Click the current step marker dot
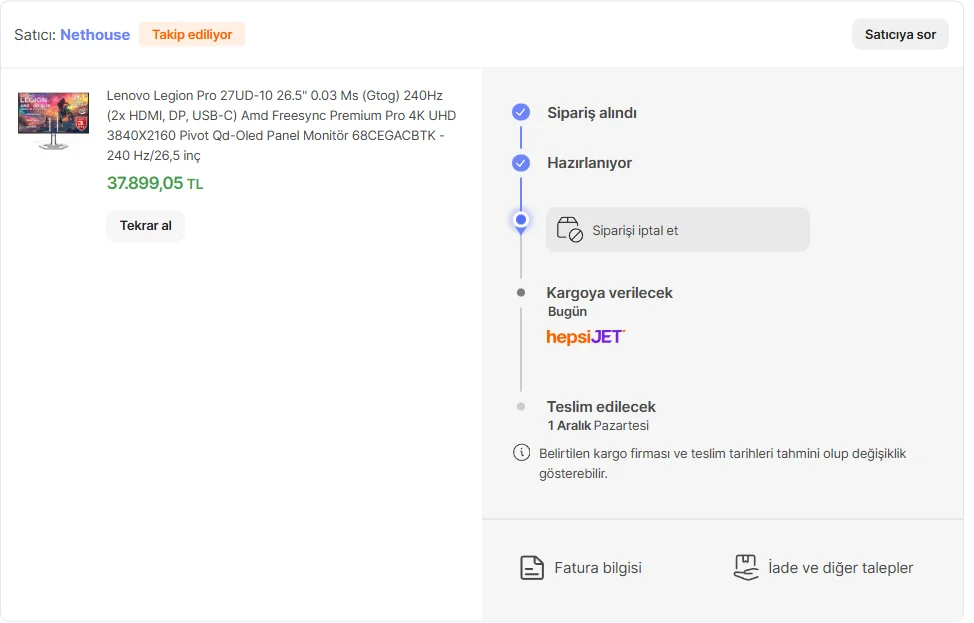Image resolution: width=974 pixels, height=623 pixels. tap(521, 220)
